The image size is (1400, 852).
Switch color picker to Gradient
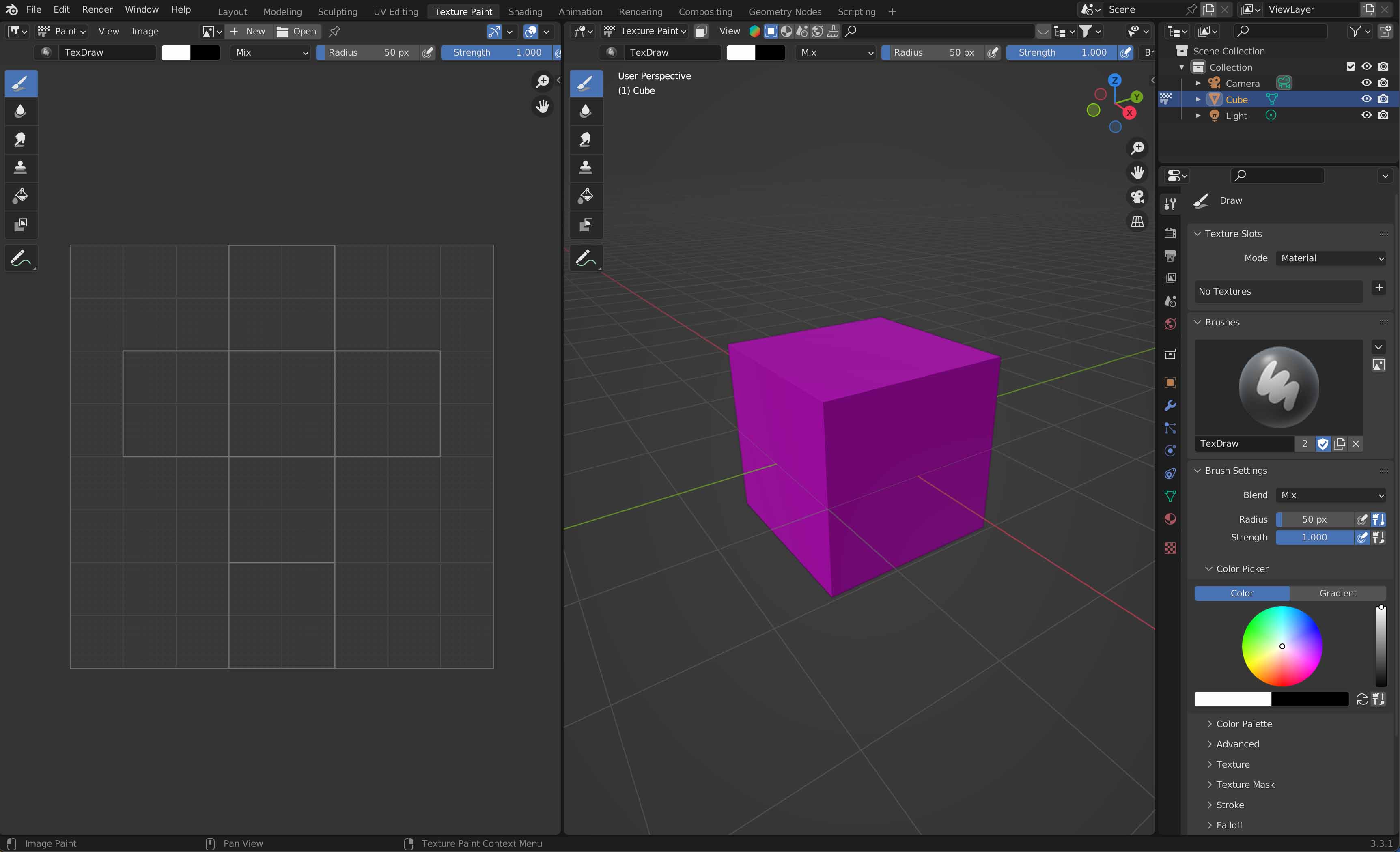[x=1338, y=593]
